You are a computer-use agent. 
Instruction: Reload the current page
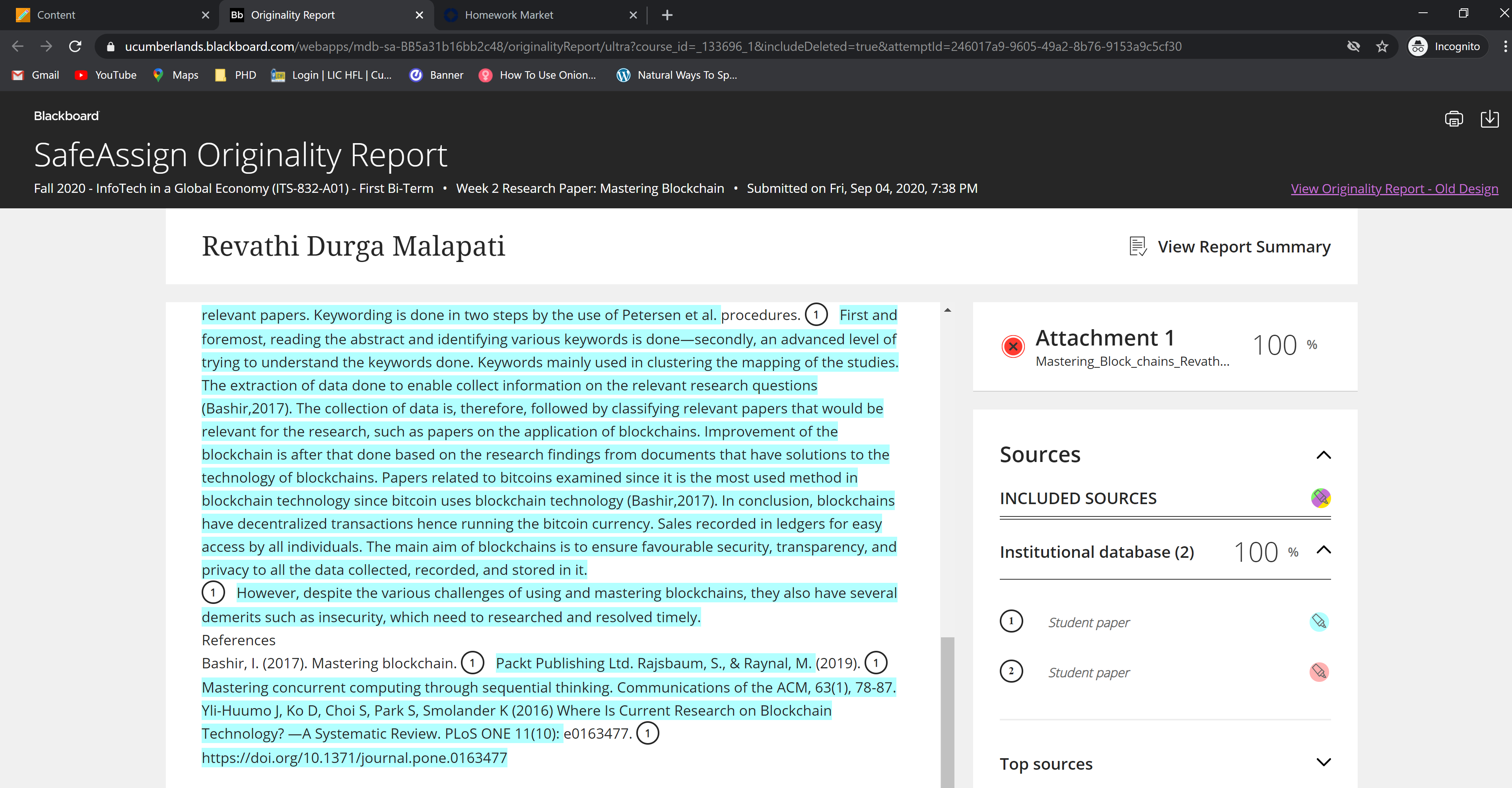(75, 47)
